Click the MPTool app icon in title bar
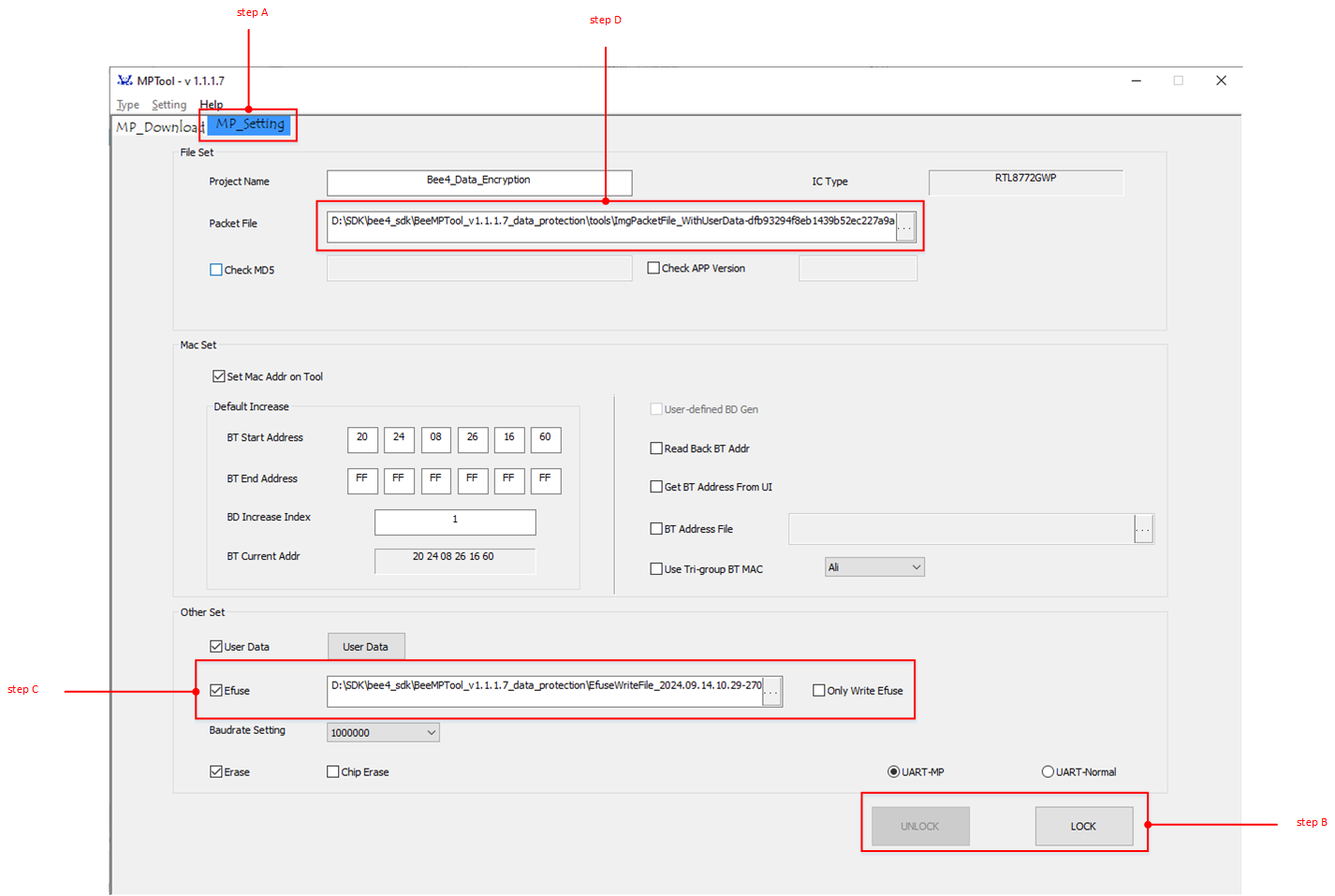This screenshot has height=896, width=1335. pyautogui.click(x=125, y=81)
